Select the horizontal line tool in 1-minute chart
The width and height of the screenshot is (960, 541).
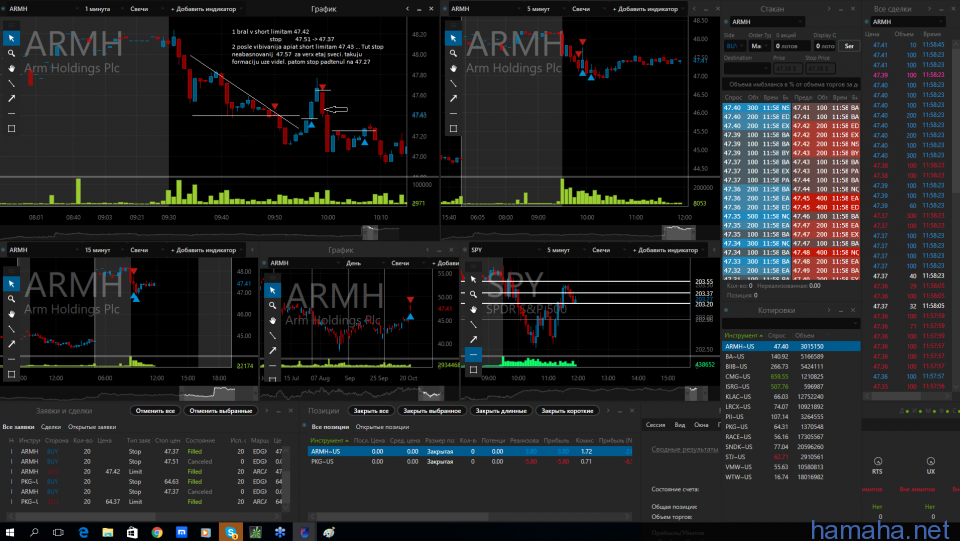11,113
